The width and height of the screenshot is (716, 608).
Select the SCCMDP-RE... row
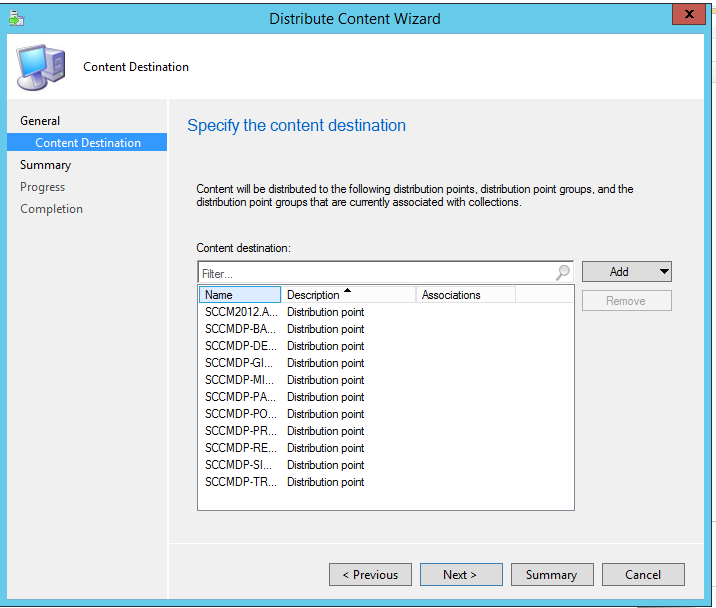coord(386,448)
